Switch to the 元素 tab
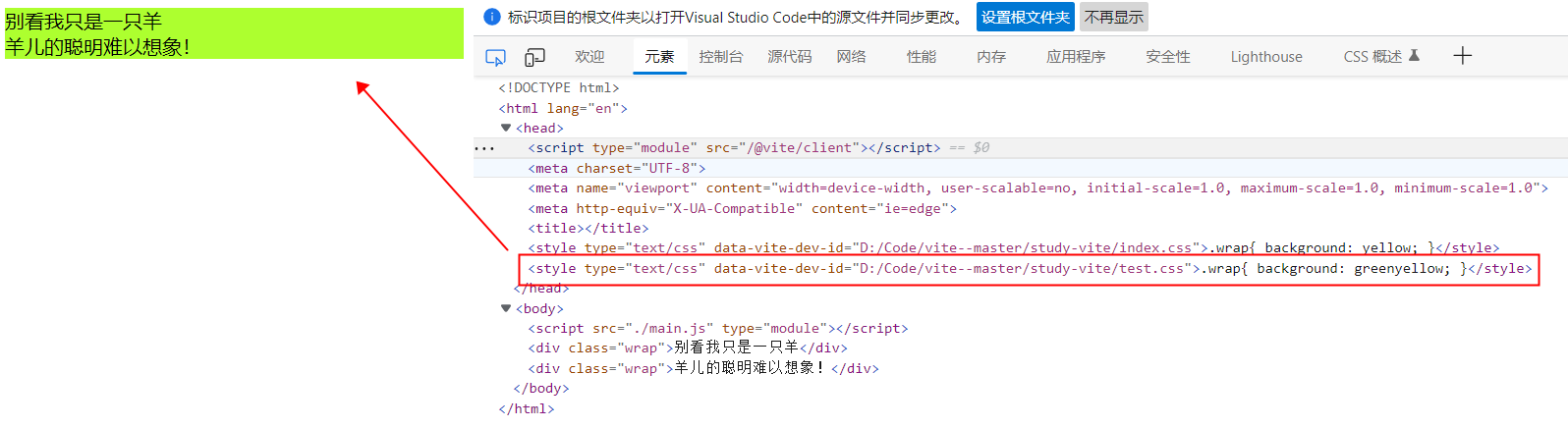1568x428 pixels. click(x=659, y=57)
